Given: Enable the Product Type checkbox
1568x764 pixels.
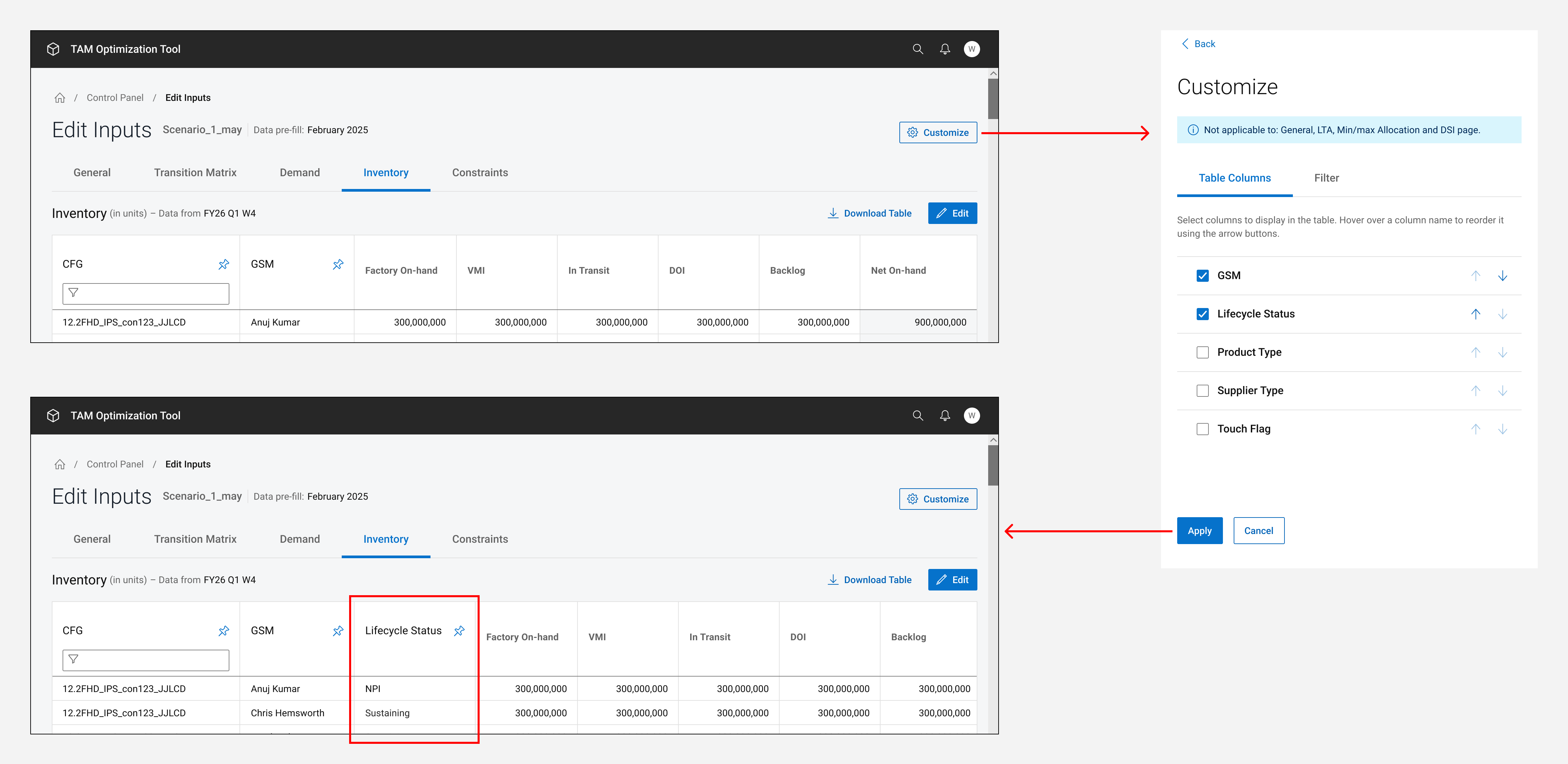Looking at the screenshot, I should coord(1202,352).
